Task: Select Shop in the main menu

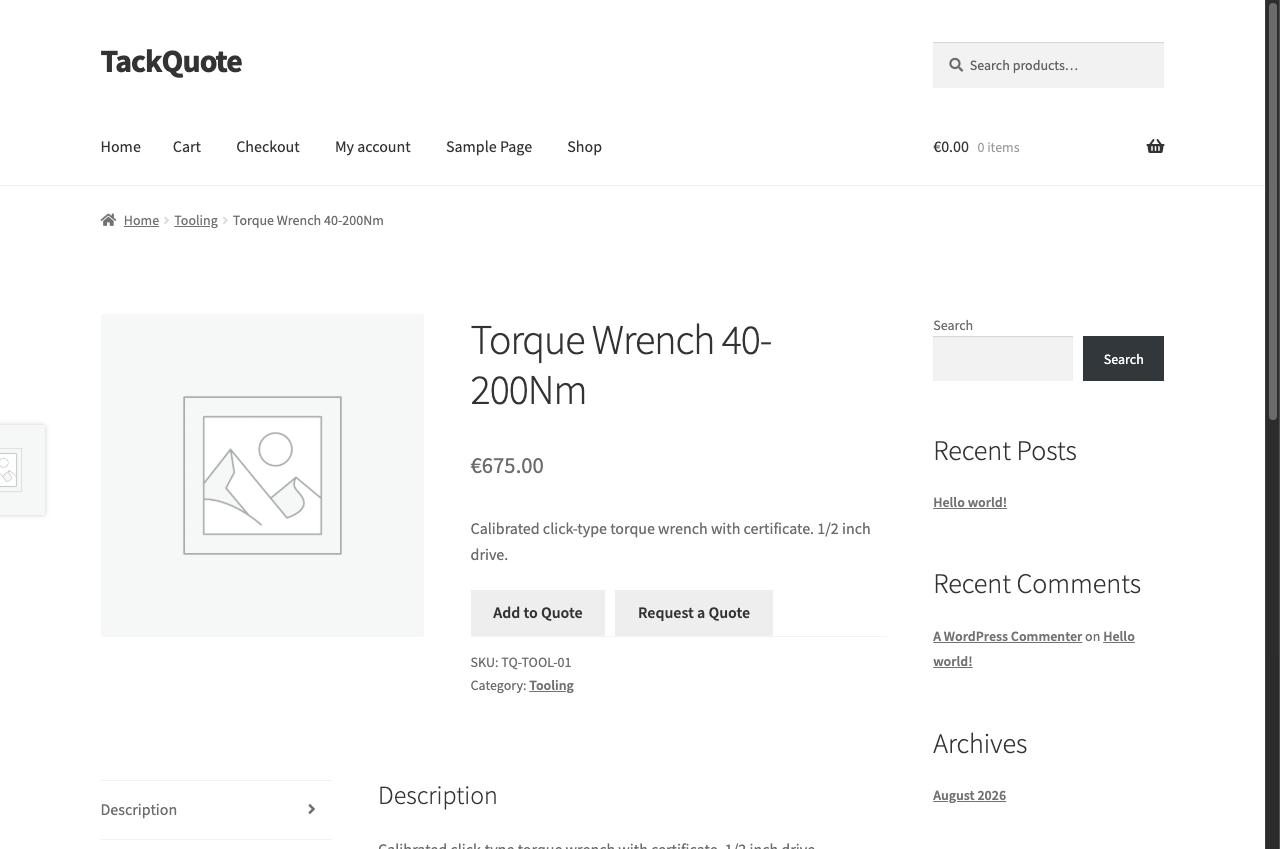Action: click(584, 147)
